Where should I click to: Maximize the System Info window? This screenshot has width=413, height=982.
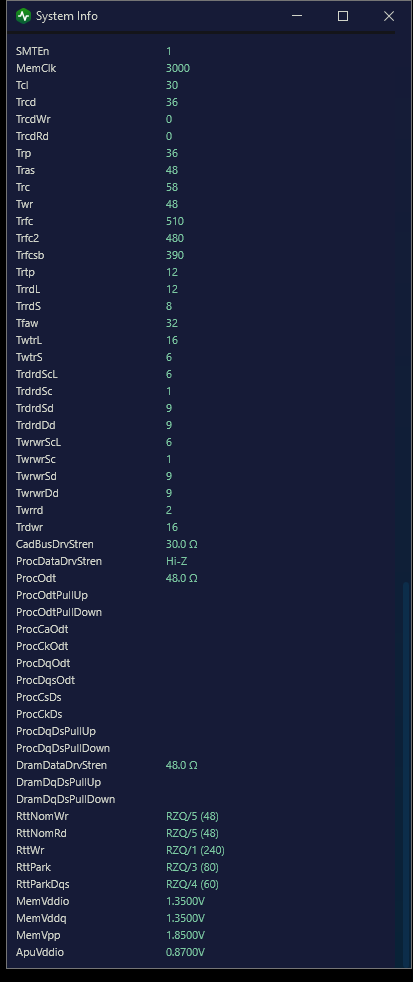[x=343, y=16]
